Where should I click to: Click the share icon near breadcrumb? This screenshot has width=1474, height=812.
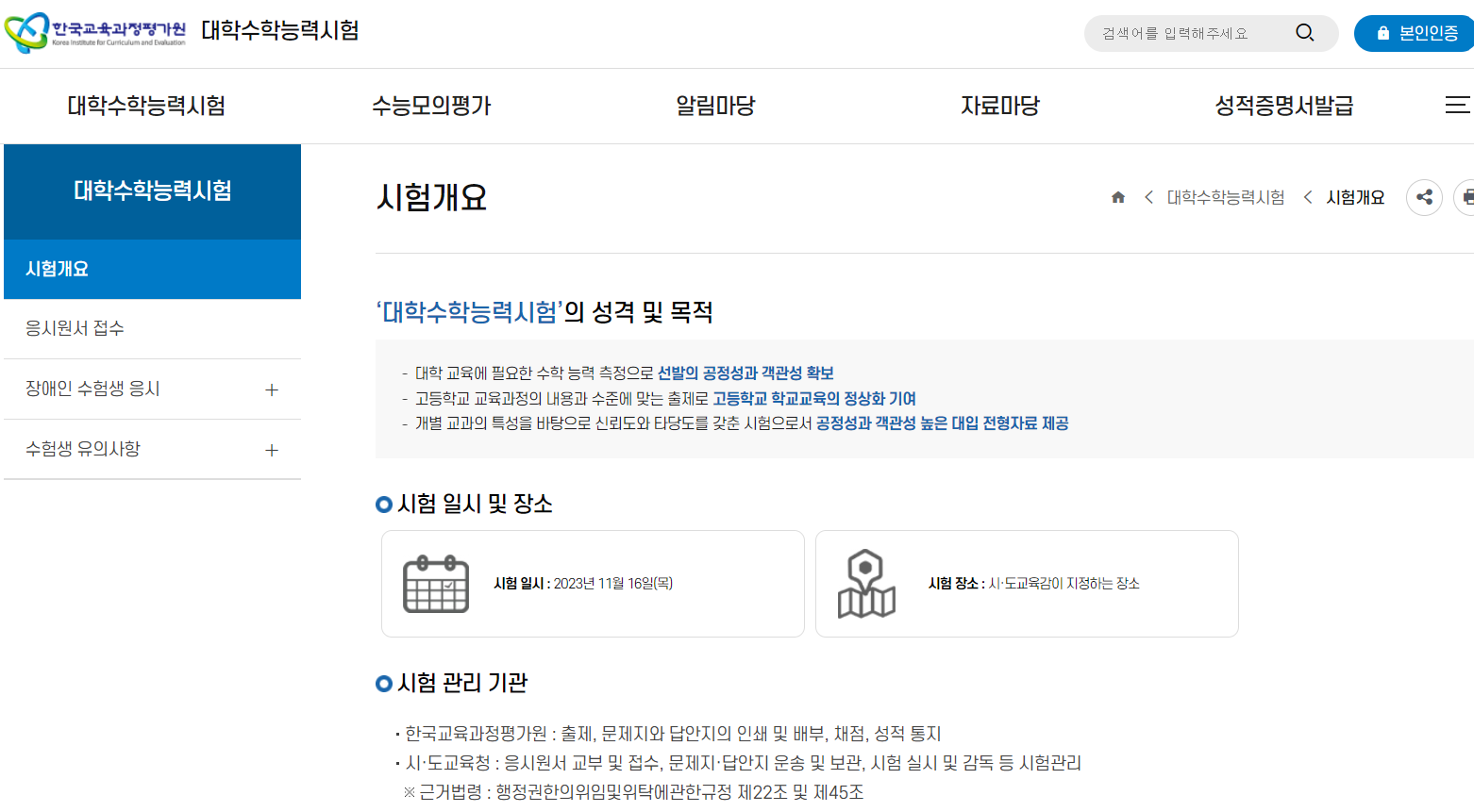click(1424, 197)
